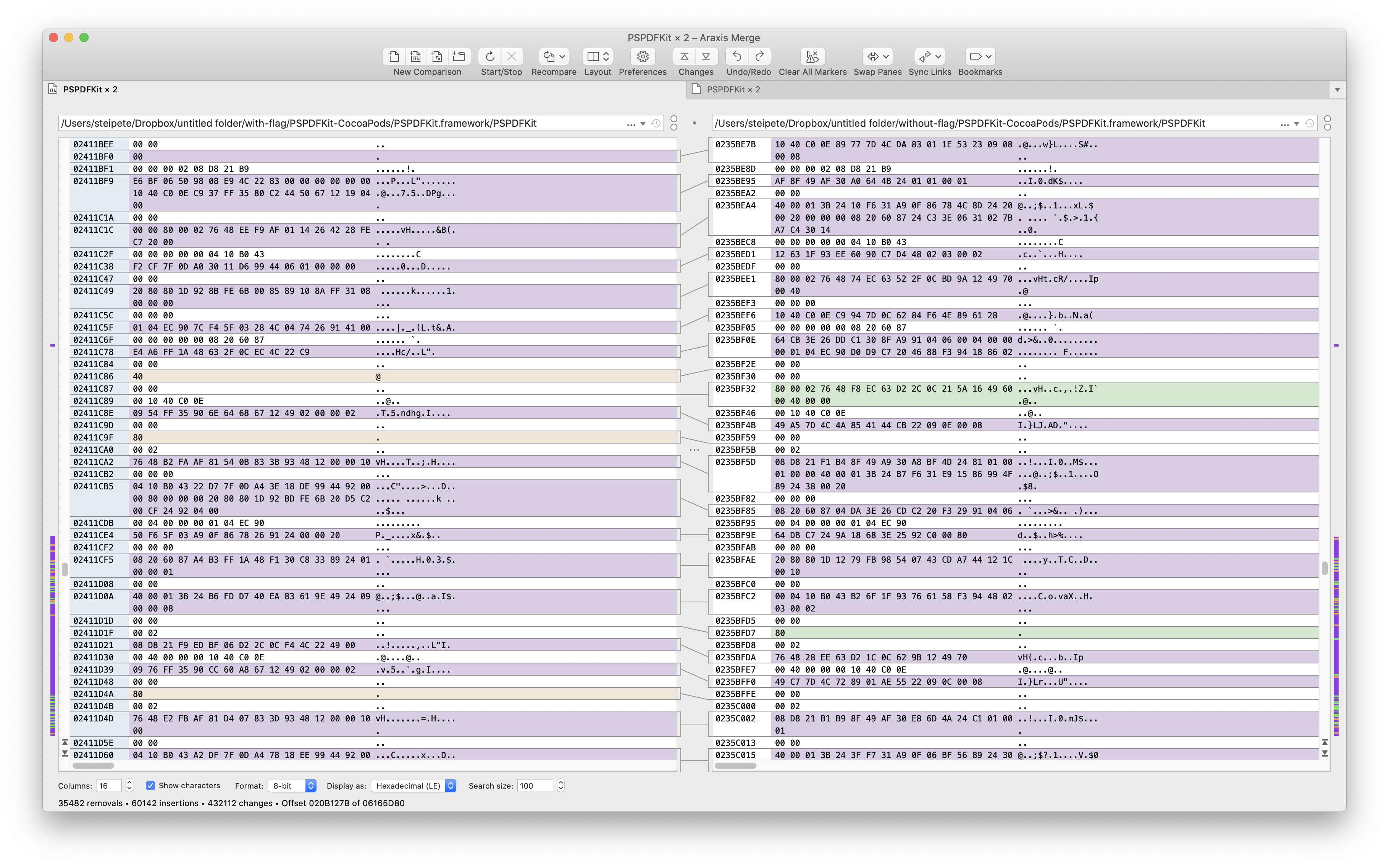Image resolution: width=1389 pixels, height=868 pixels.
Task: Open the Sync Links dropdown
Action: [938, 56]
